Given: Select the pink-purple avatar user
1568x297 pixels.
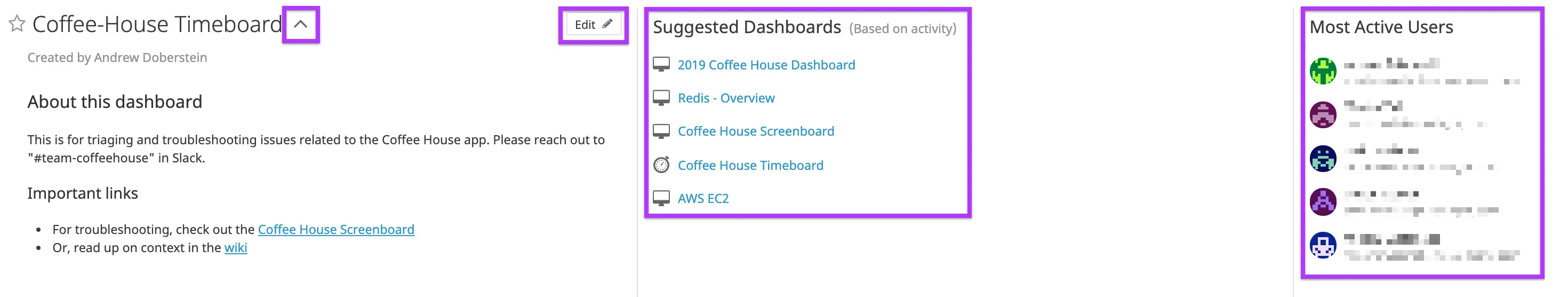Looking at the screenshot, I should pos(1323,115).
